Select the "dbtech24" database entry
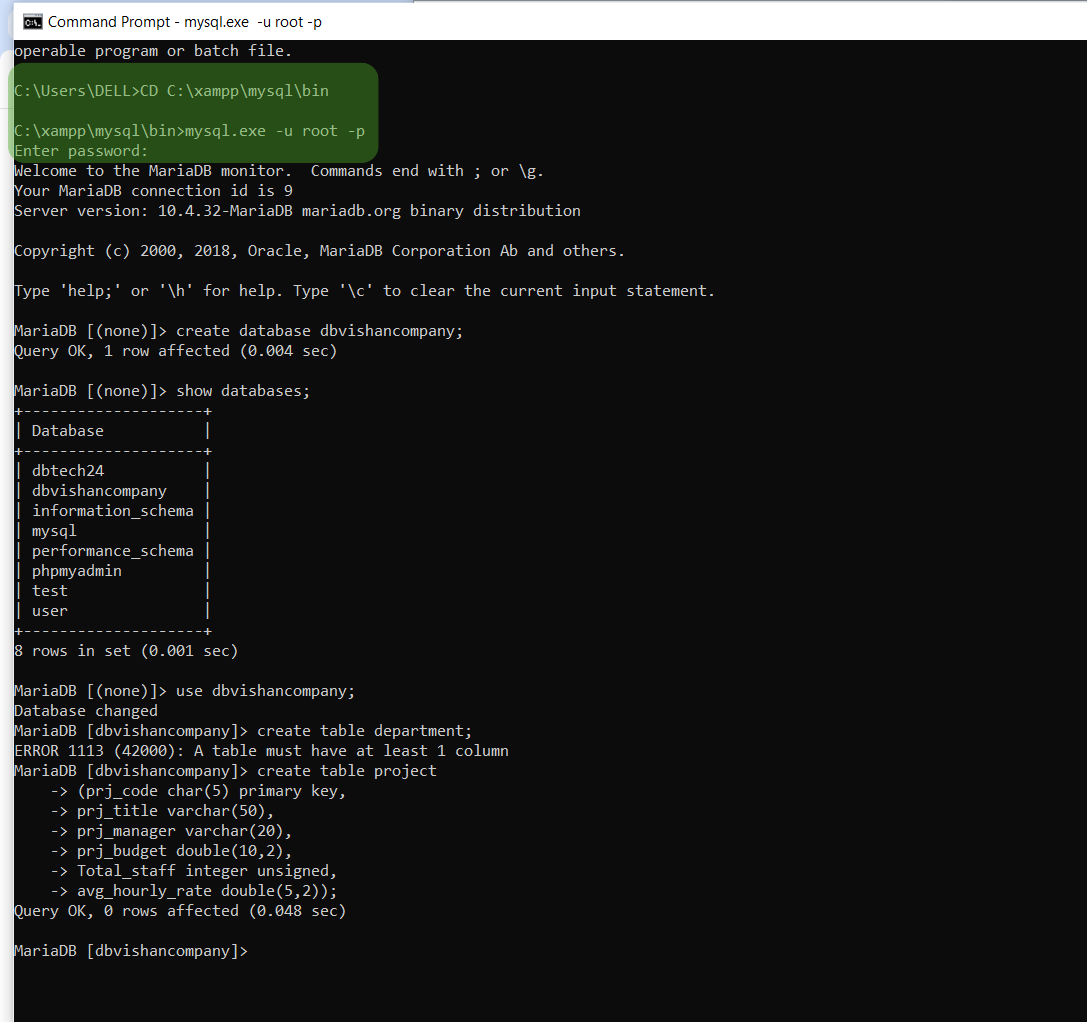Viewport: 1087px width, 1022px height. (67, 470)
